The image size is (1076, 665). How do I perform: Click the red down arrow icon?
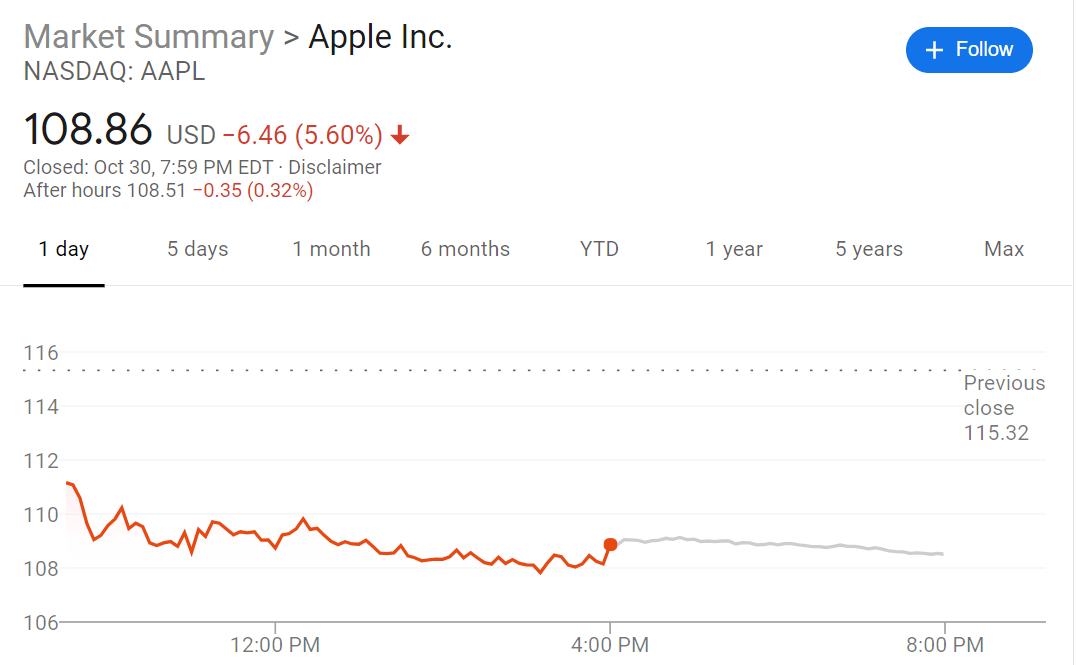click(x=400, y=135)
